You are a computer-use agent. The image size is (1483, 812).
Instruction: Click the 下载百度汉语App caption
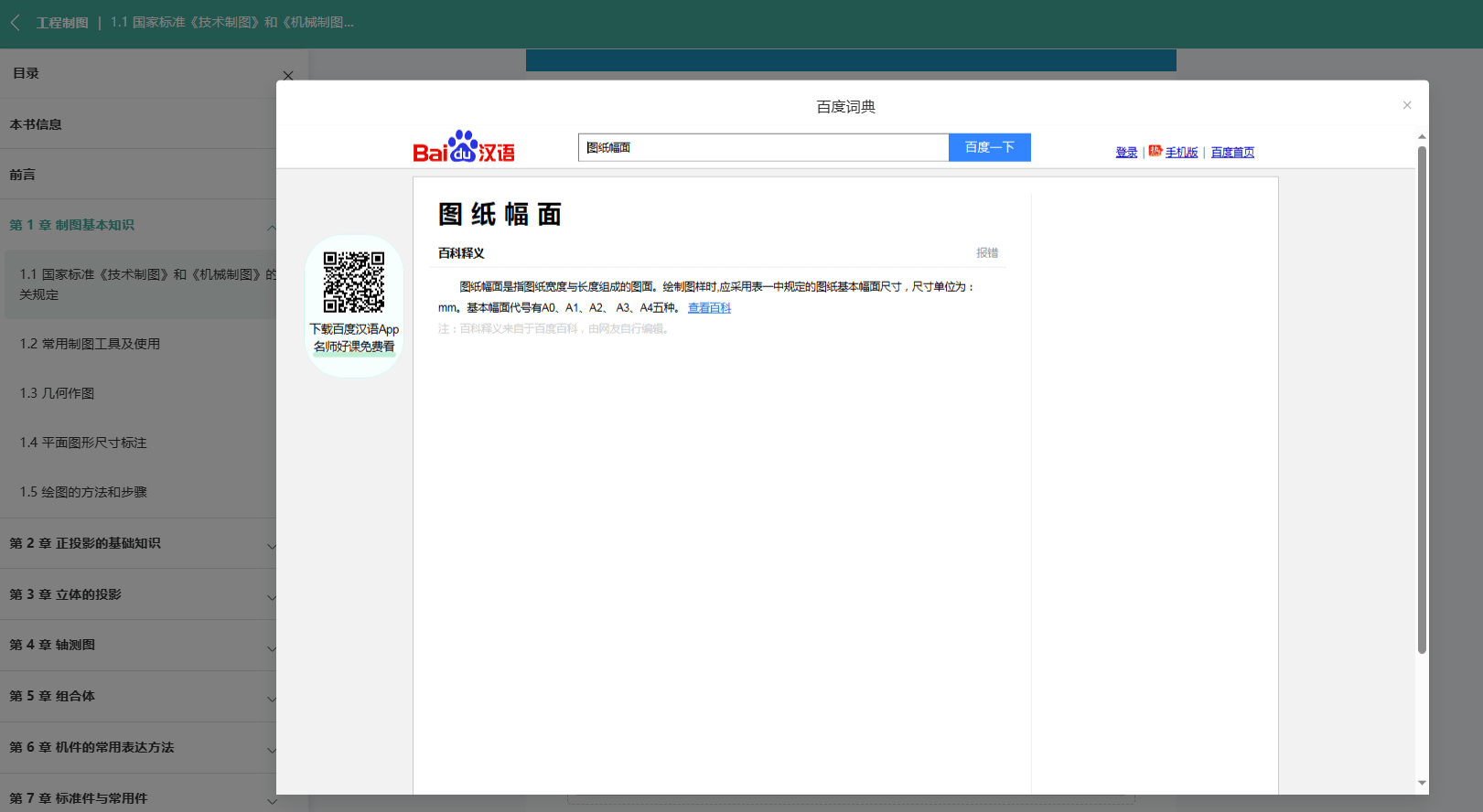tap(354, 329)
